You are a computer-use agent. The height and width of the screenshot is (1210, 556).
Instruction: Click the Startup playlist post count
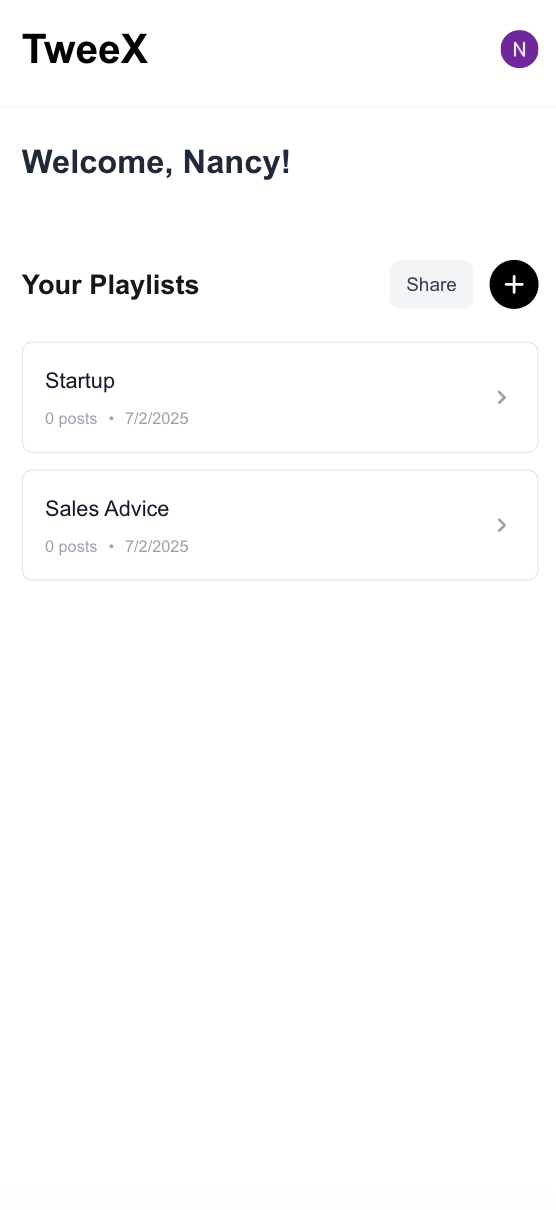[71, 419]
